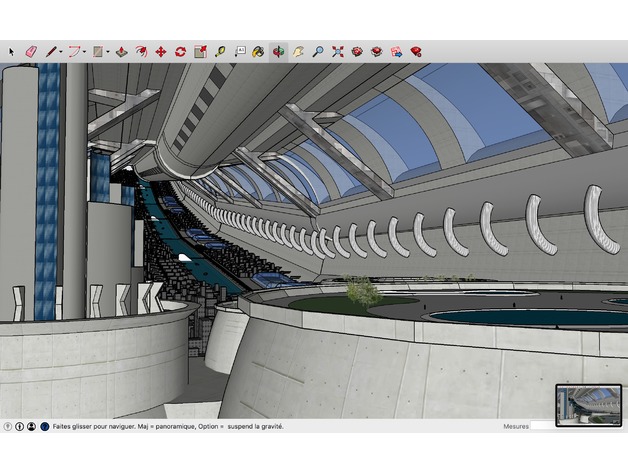Screen dimensions: 628x472
Task: Click the scene thumbnail preview
Action: click(589, 405)
